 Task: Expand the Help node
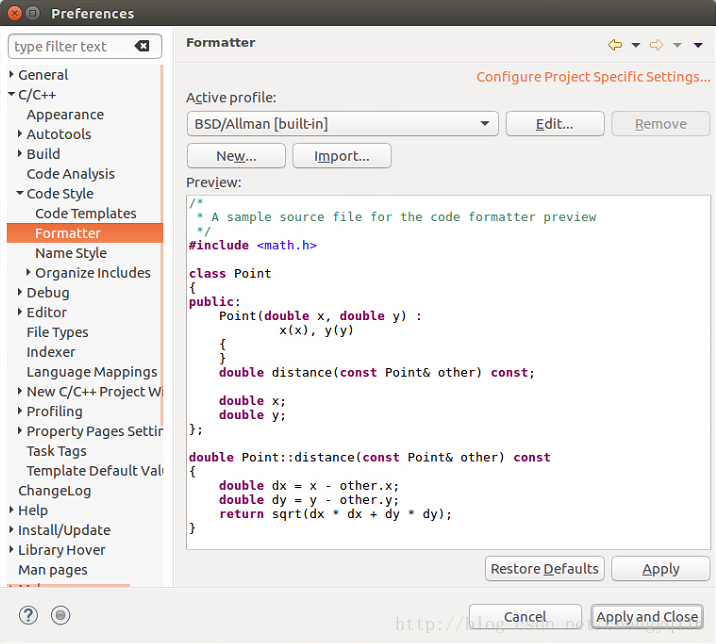pos(11,509)
